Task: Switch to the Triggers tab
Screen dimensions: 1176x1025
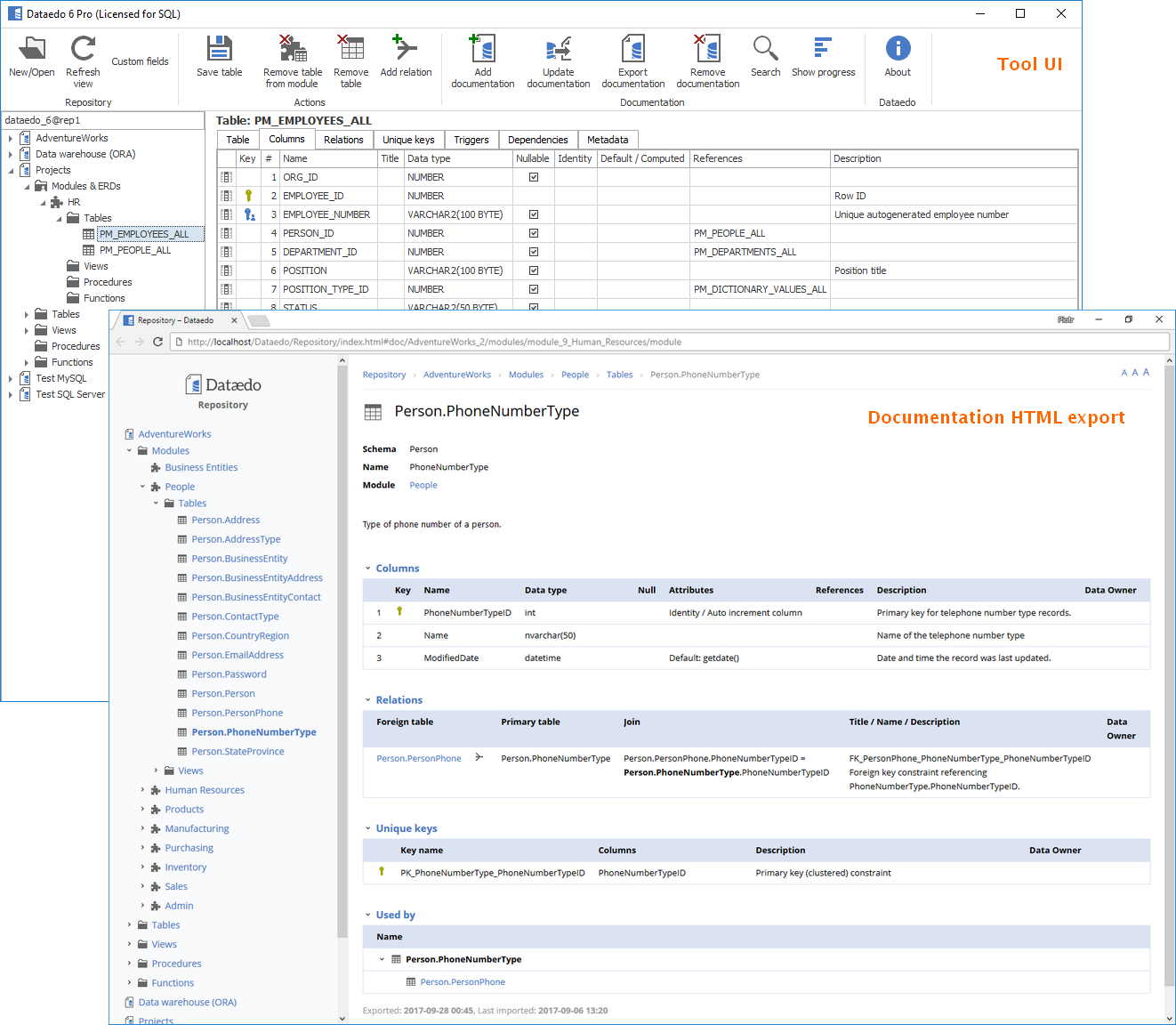Action: click(x=471, y=140)
